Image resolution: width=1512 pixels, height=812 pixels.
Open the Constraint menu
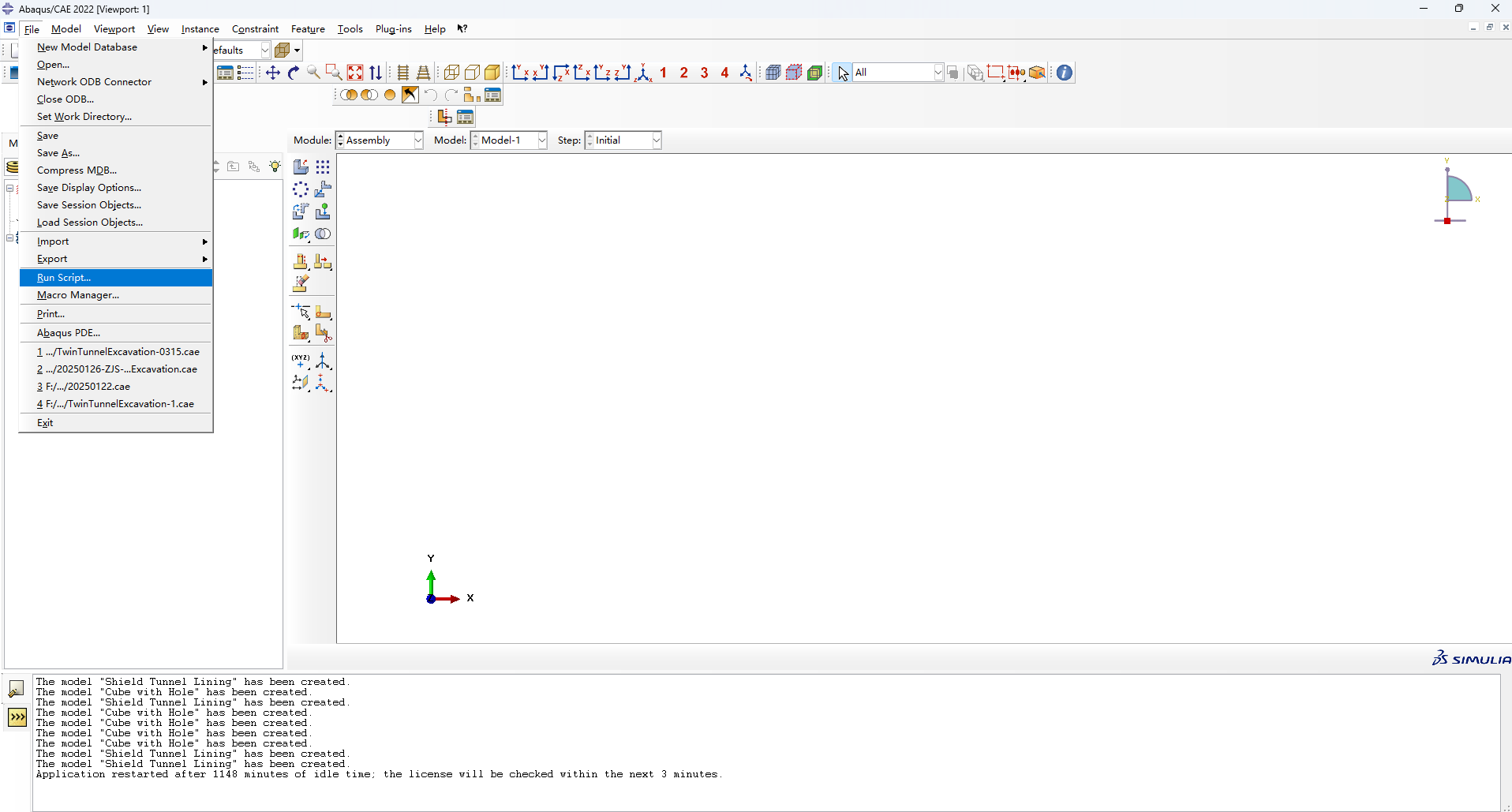pyautogui.click(x=255, y=29)
